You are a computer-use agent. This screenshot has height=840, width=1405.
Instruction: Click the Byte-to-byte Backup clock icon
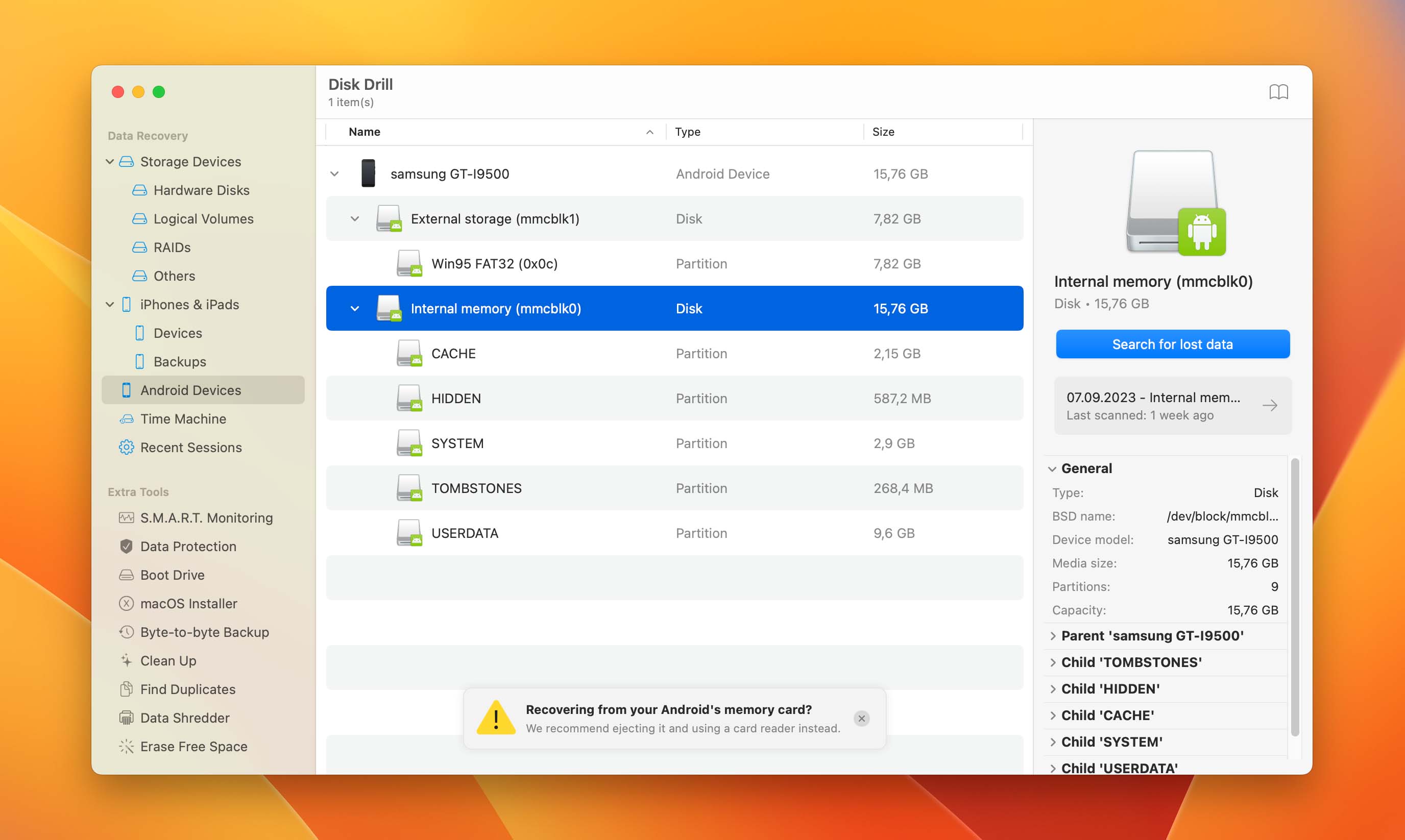126,632
